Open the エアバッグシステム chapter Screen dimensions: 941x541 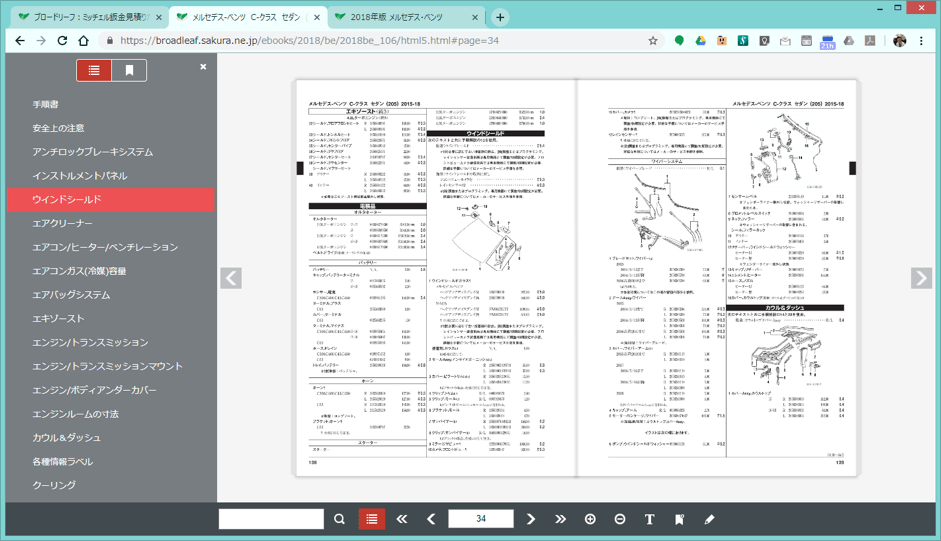pyautogui.click(x=71, y=295)
